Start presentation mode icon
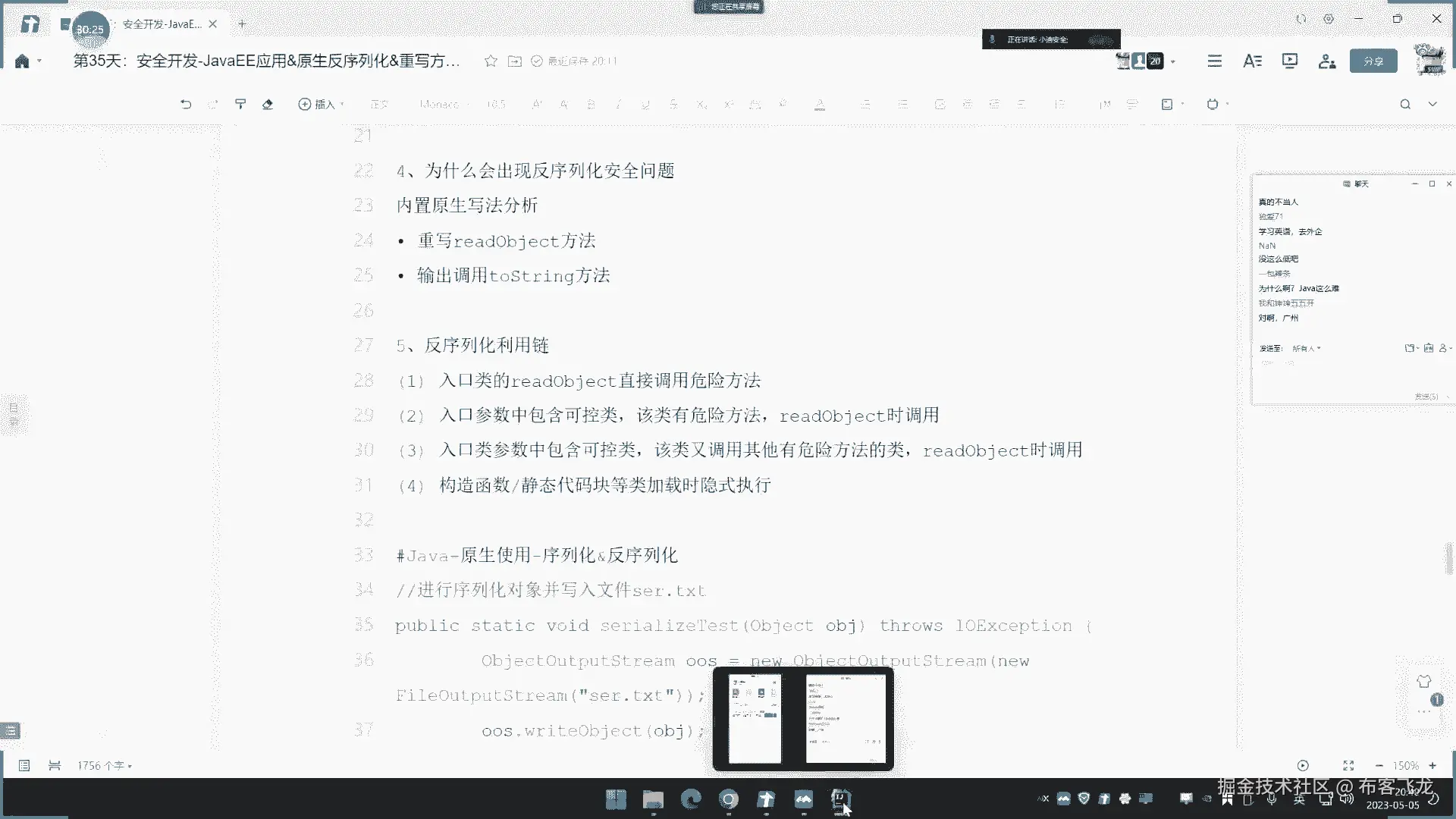The image size is (1456, 819). pos(1289,61)
